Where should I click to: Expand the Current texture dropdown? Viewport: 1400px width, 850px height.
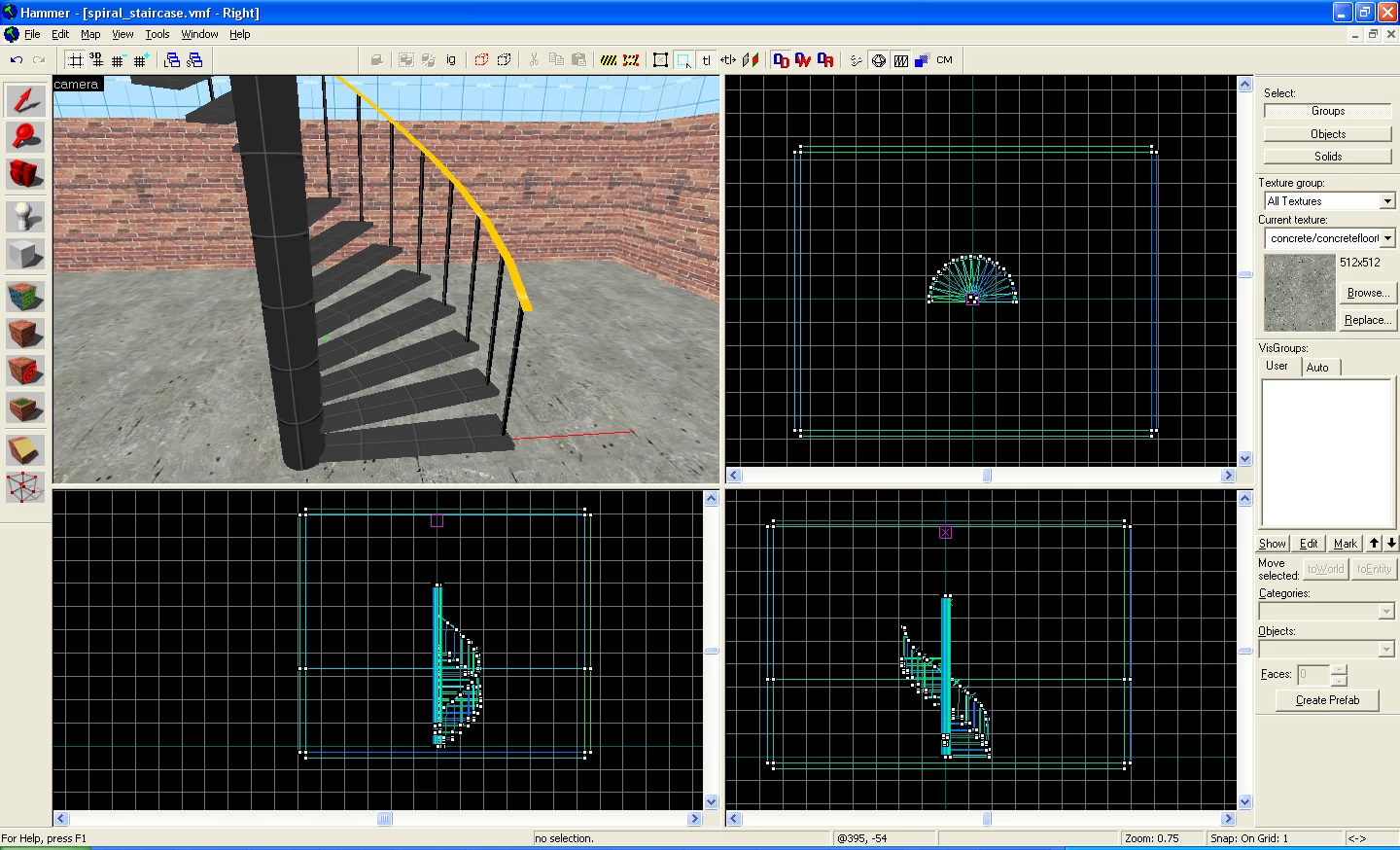(1329, 237)
